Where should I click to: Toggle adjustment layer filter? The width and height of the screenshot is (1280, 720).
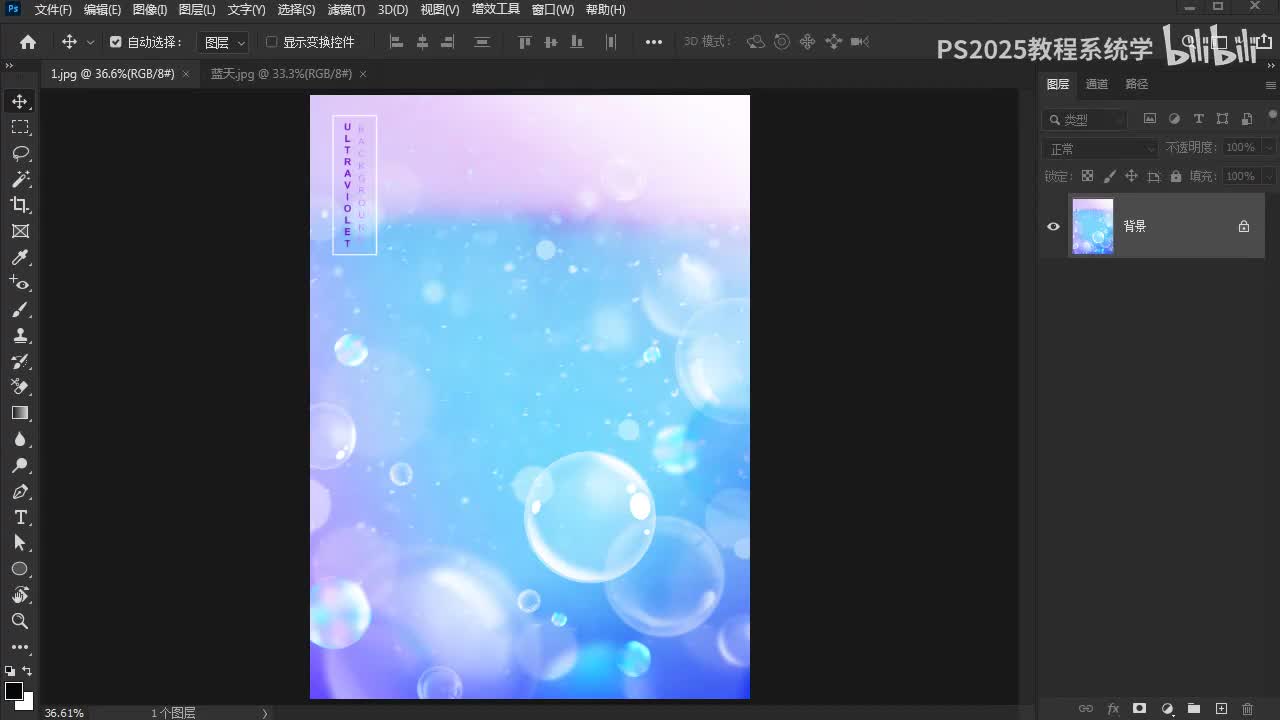[x=1174, y=119]
